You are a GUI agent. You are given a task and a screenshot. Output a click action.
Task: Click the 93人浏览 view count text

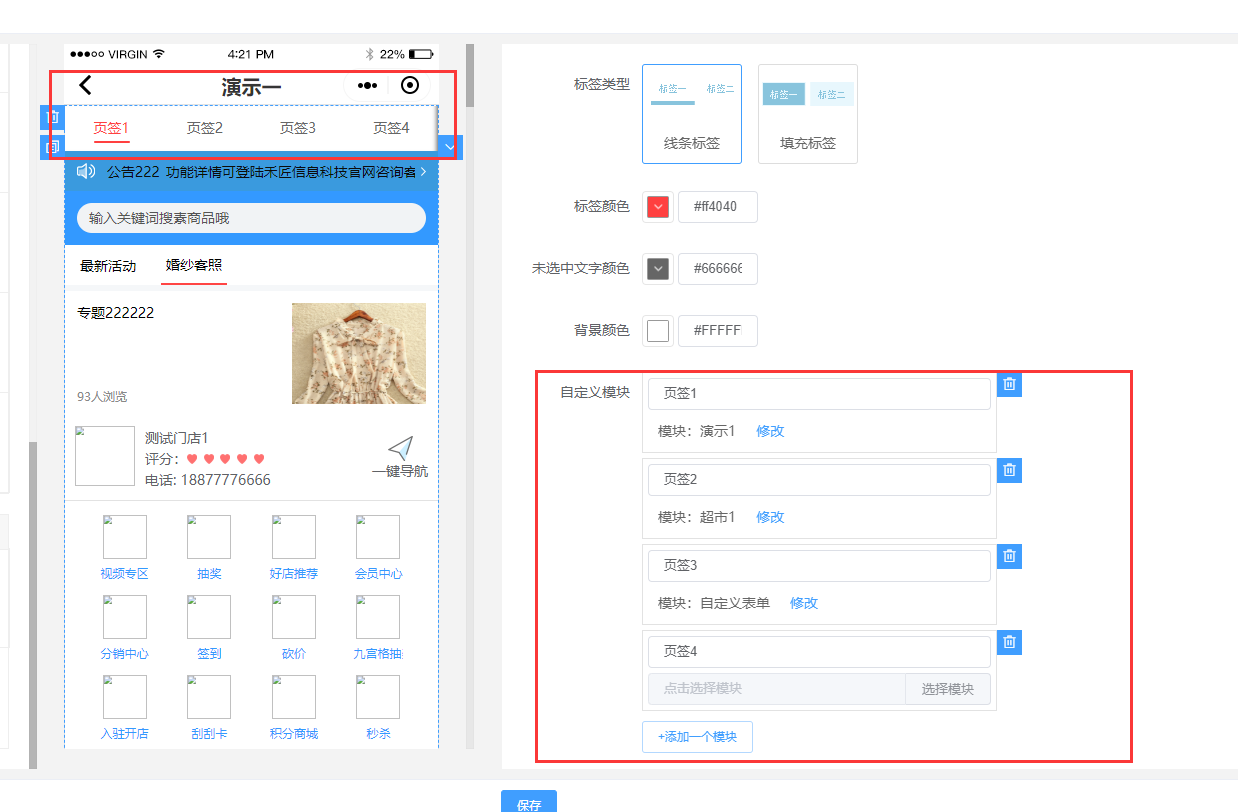click(x=102, y=397)
